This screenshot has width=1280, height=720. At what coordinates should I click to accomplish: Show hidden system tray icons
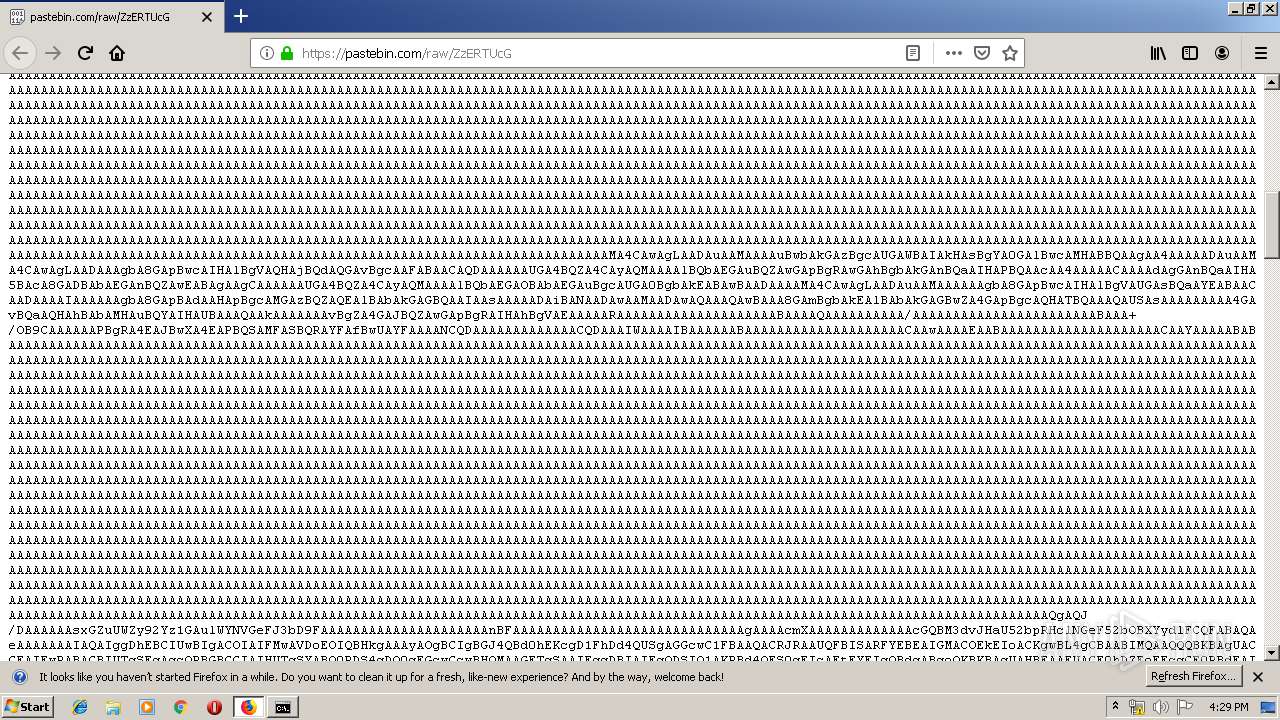1115,707
